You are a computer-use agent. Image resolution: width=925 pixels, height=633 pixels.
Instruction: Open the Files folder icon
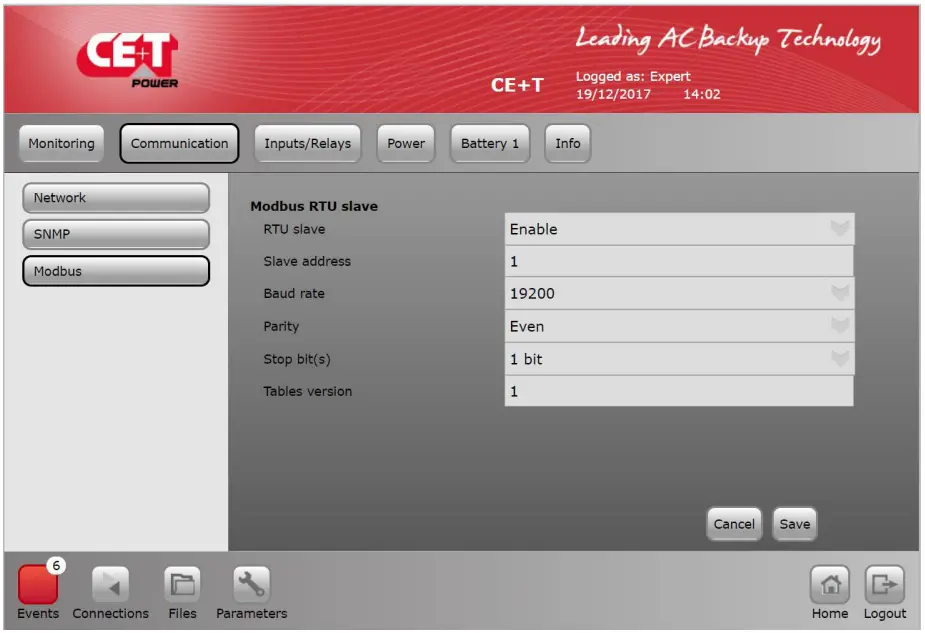(x=182, y=585)
